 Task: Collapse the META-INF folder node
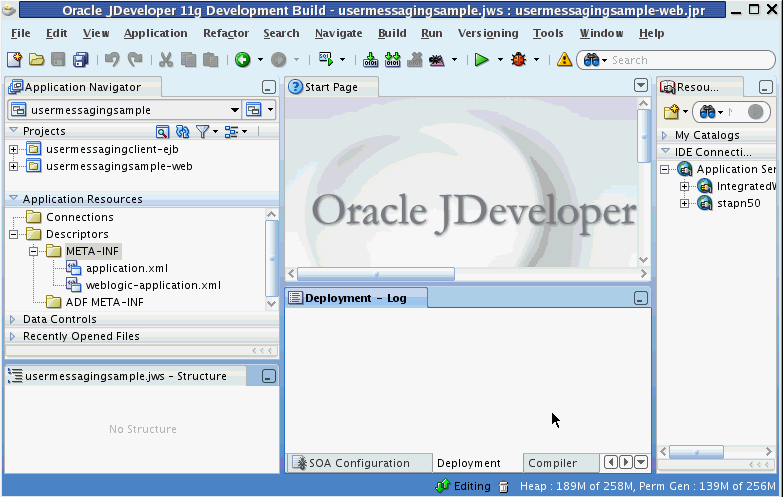[x=33, y=251]
